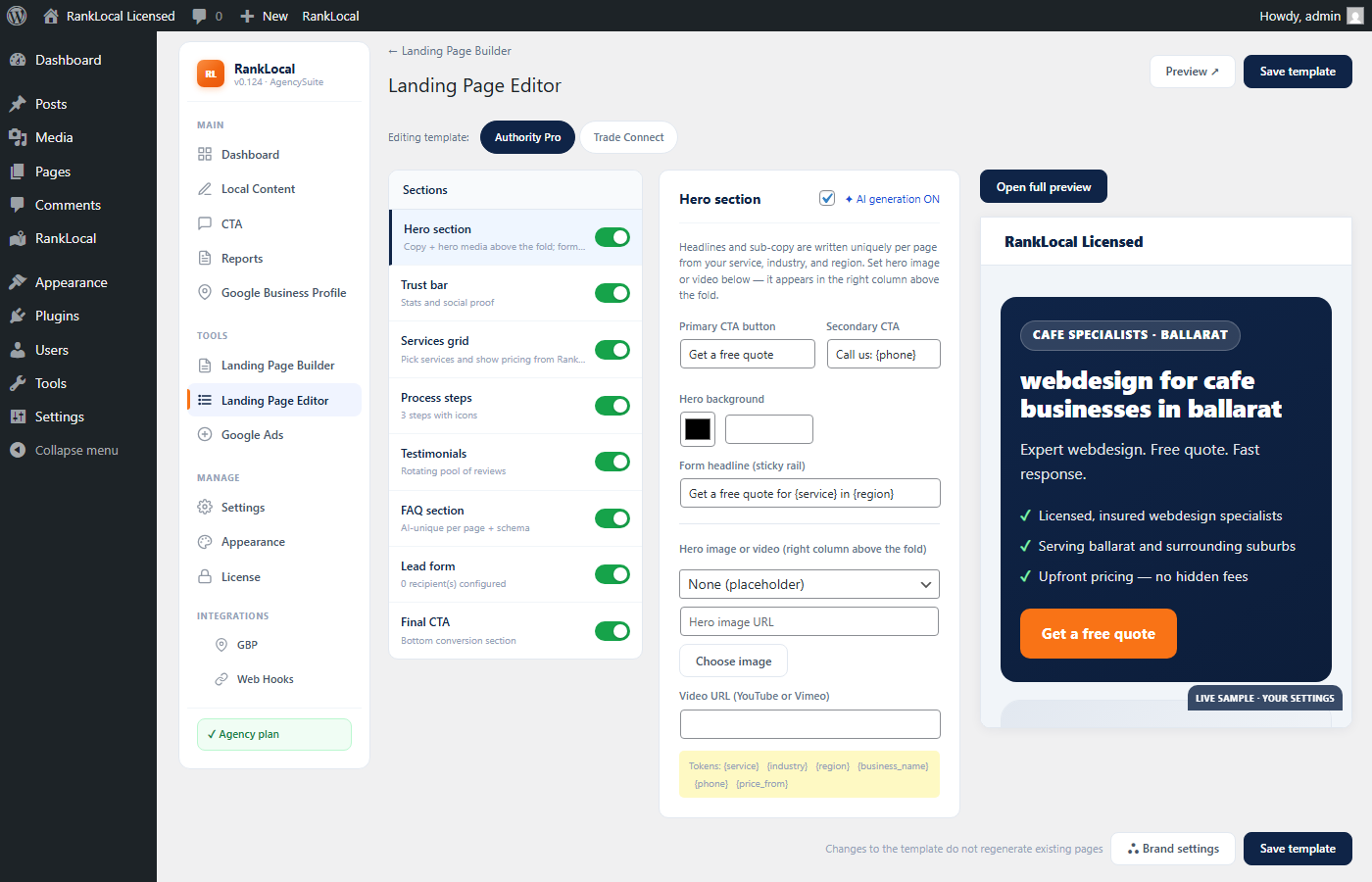The width and height of the screenshot is (1372, 882).
Task: Click the Web Hooks link icon
Action: pos(221,679)
